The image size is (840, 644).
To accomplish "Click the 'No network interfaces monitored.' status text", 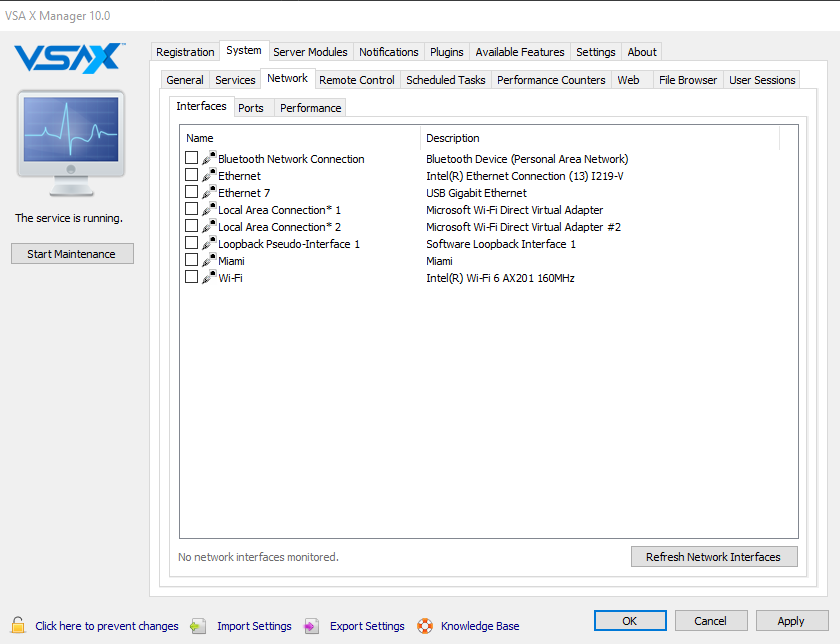I will pyautogui.click(x=258, y=557).
